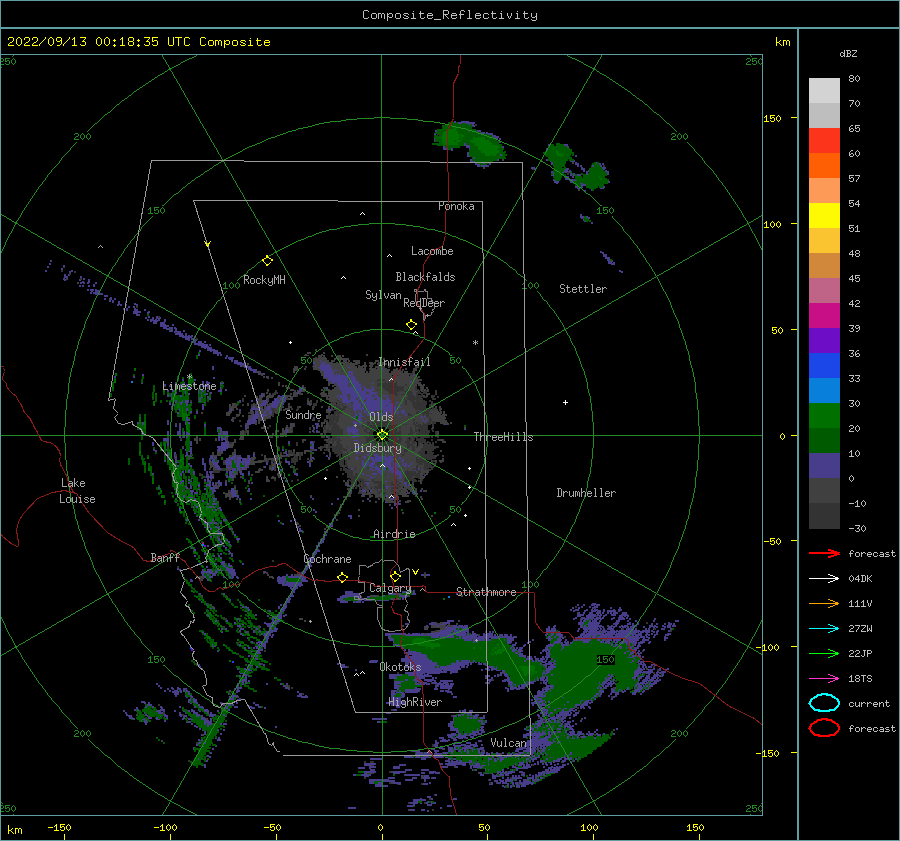Click the Ponoka town label
This screenshot has height=841, width=900.
click(x=456, y=206)
